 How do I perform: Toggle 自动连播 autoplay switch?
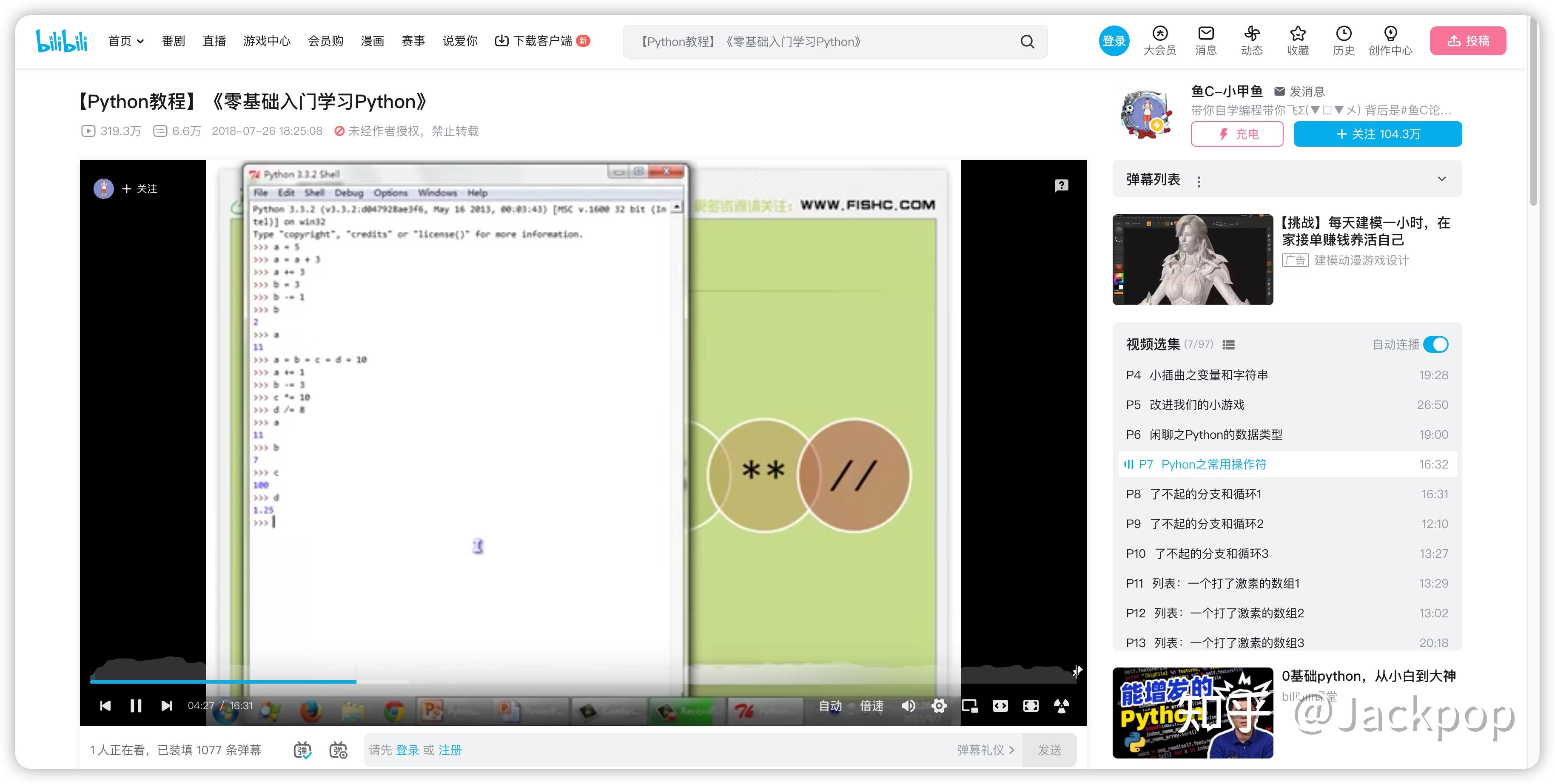point(1435,344)
